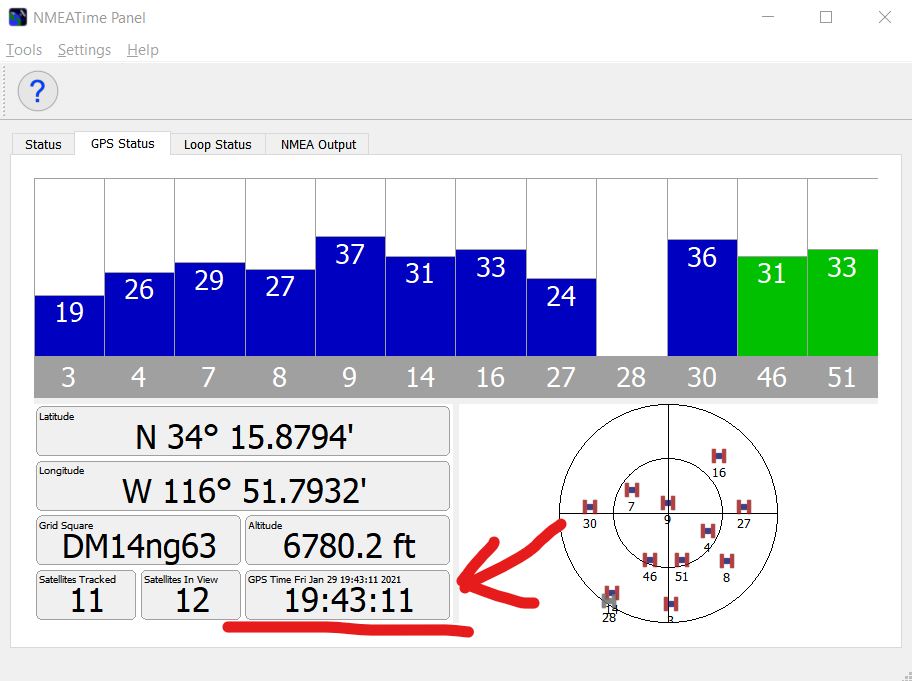Click satellite ID 3 in the grey label row
912x681 pixels.
tap(69, 377)
